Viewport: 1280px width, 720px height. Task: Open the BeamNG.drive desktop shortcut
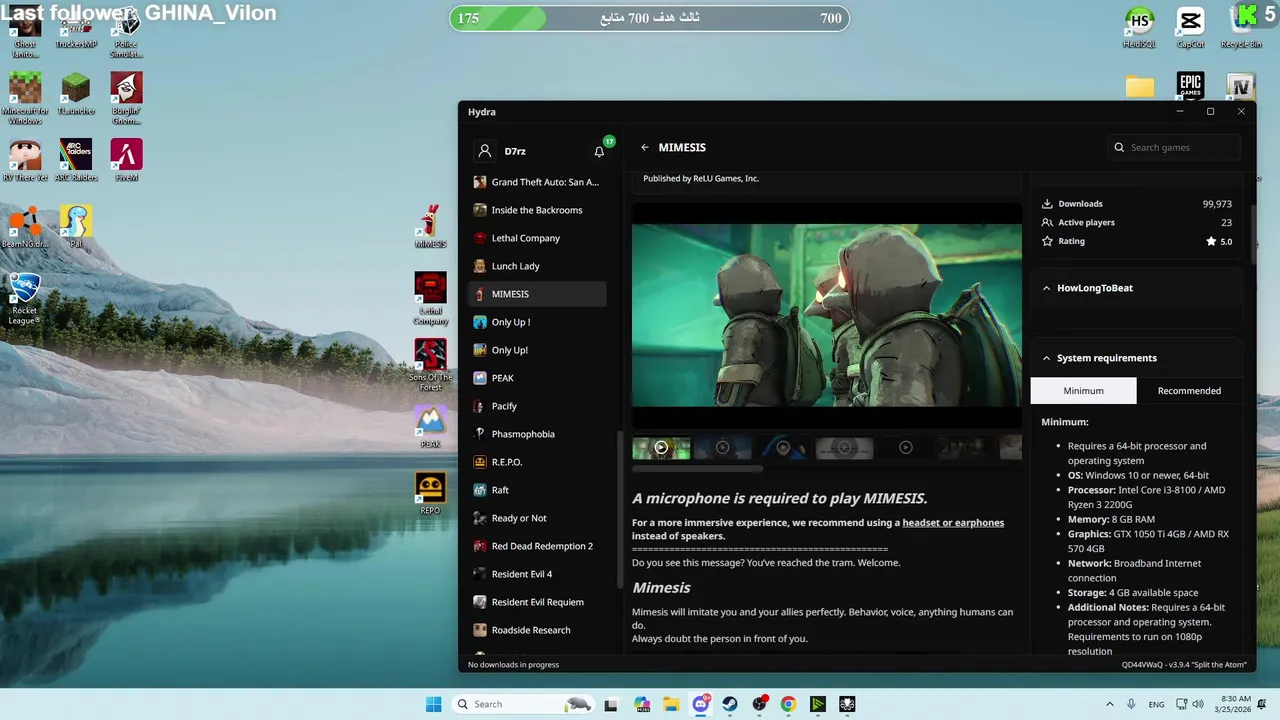[24, 227]
